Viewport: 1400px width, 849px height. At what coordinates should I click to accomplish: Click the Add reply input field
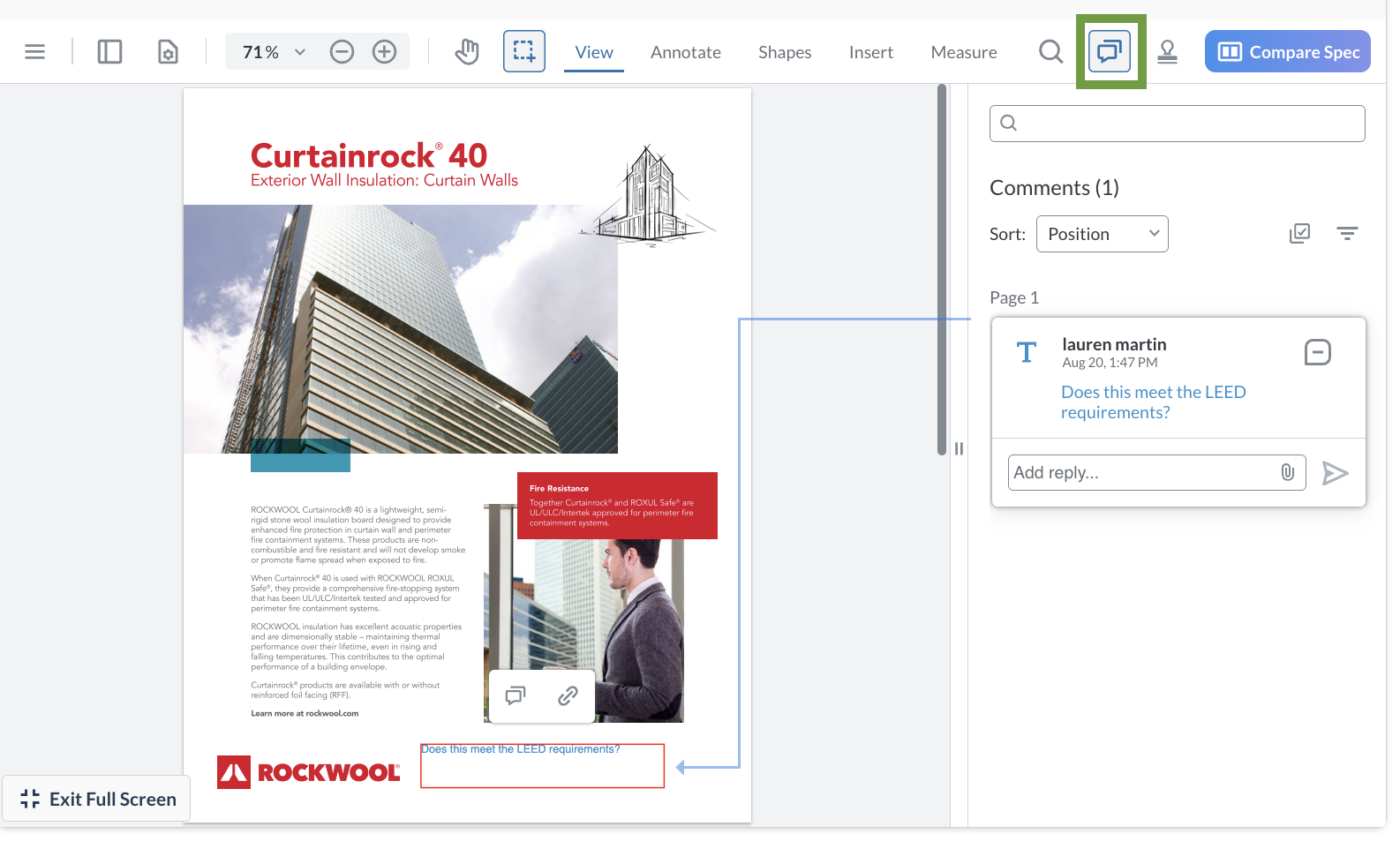pyautogui.click(x=1157, y=473)
